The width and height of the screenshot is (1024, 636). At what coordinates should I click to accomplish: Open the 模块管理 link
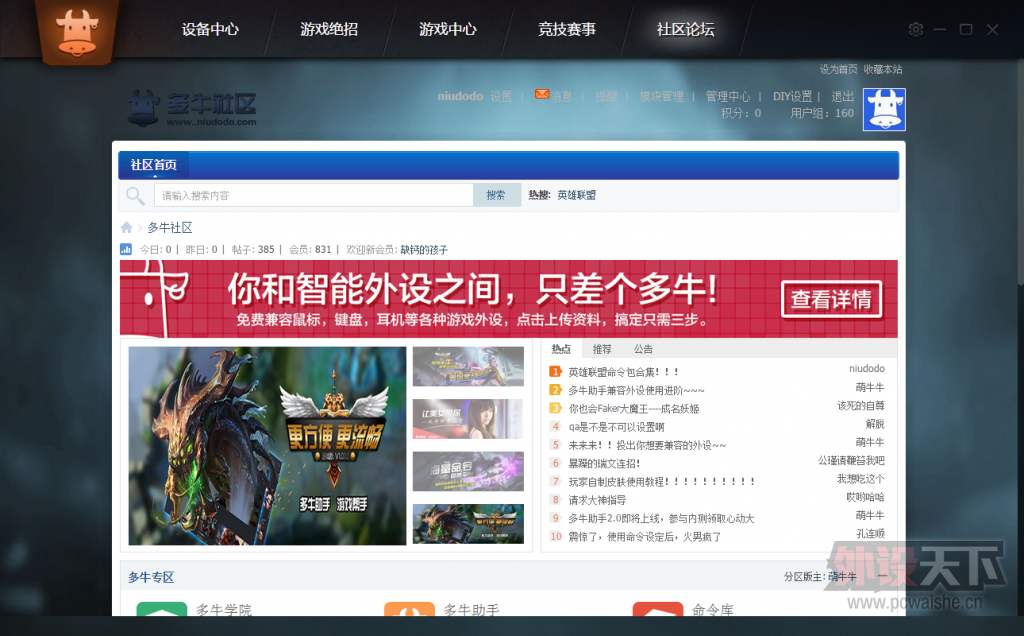tap(662, 96)
